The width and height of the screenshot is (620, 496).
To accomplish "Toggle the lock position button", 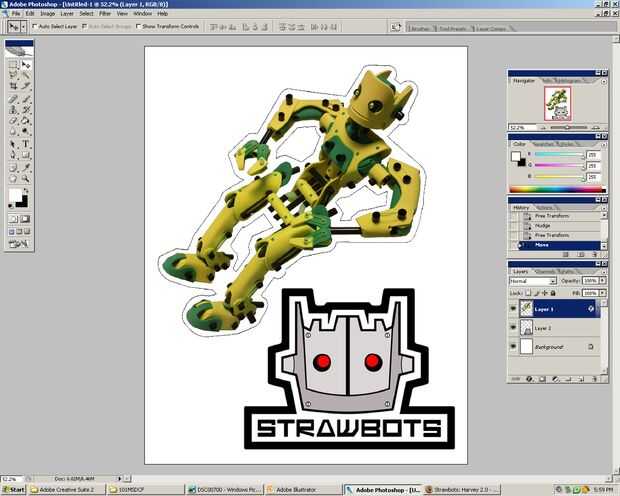I will pyautogui.click(x=545, y=293).
